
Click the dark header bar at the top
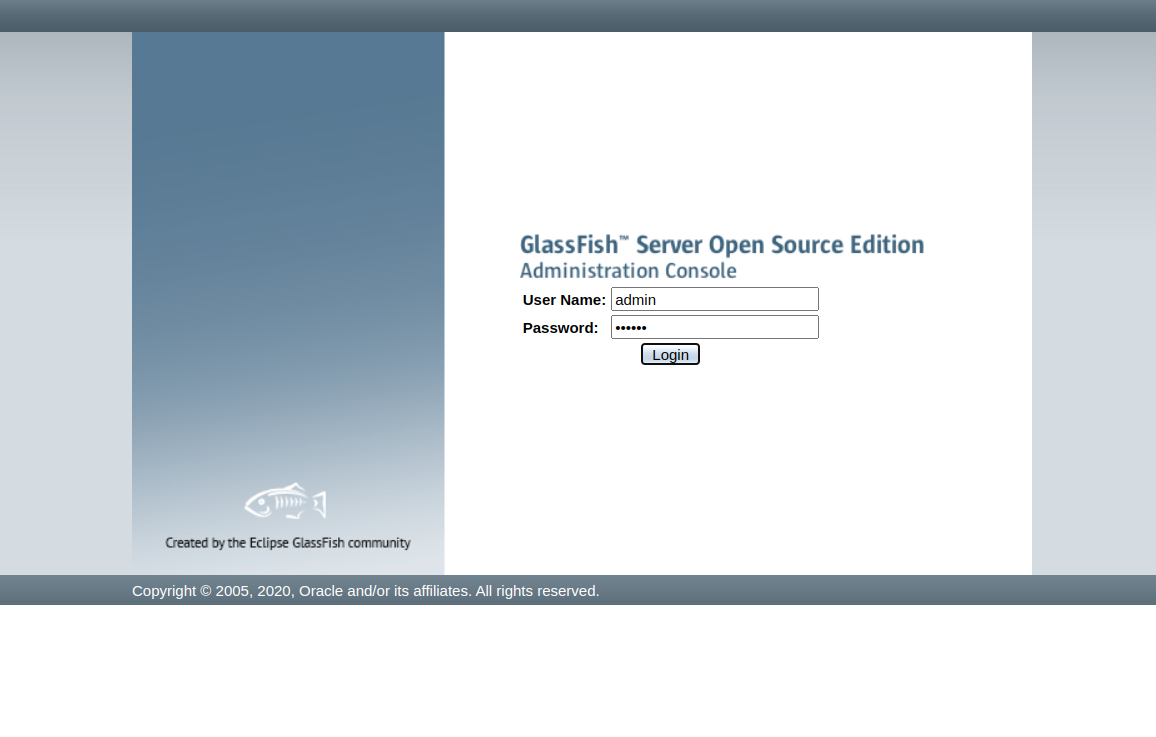(578, 15)
